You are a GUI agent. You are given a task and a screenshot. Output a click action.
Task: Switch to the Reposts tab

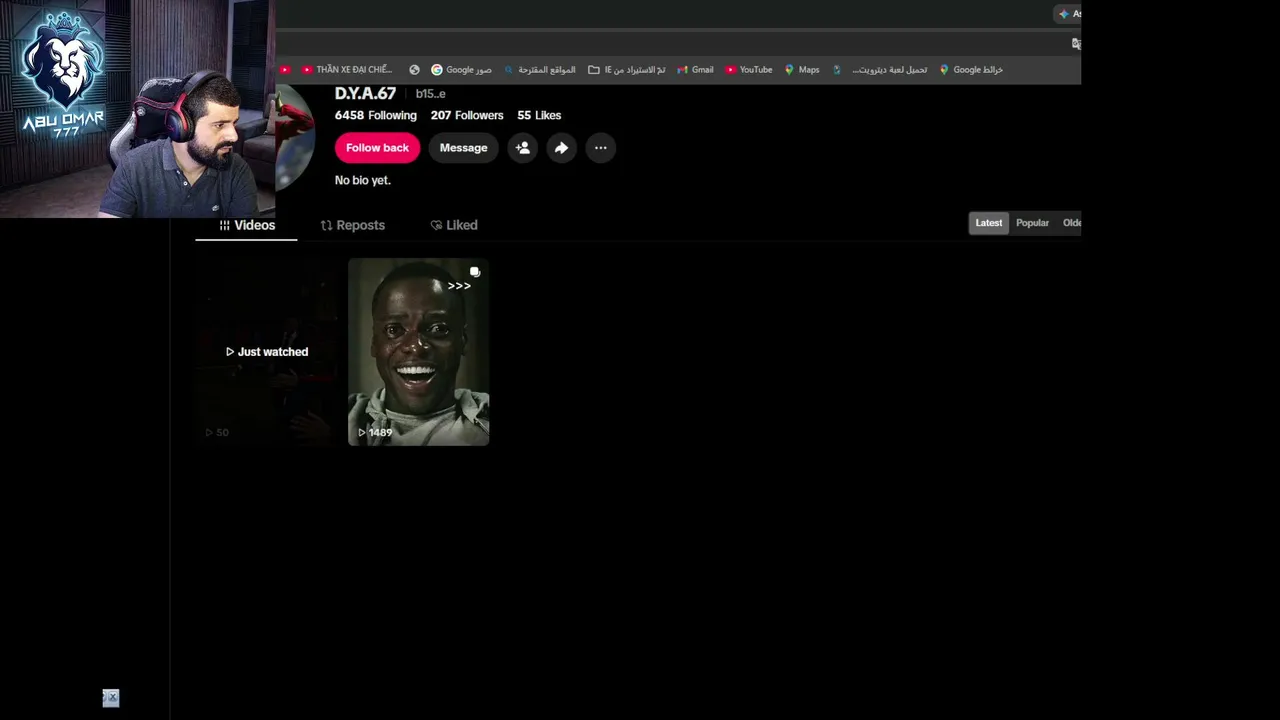352,225
